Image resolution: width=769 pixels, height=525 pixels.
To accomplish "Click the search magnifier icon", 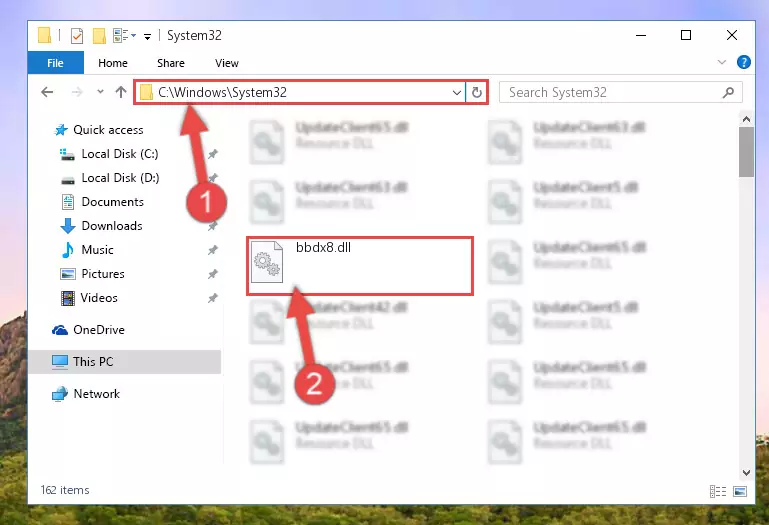I will 728,92.
